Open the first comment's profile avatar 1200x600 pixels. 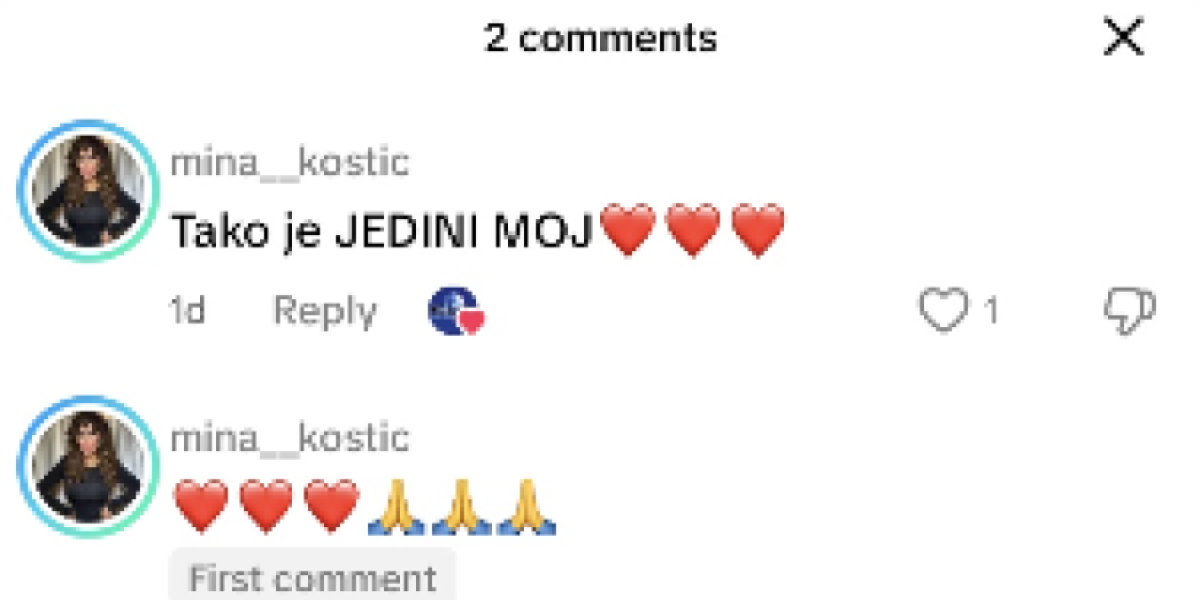coord(89,191)
